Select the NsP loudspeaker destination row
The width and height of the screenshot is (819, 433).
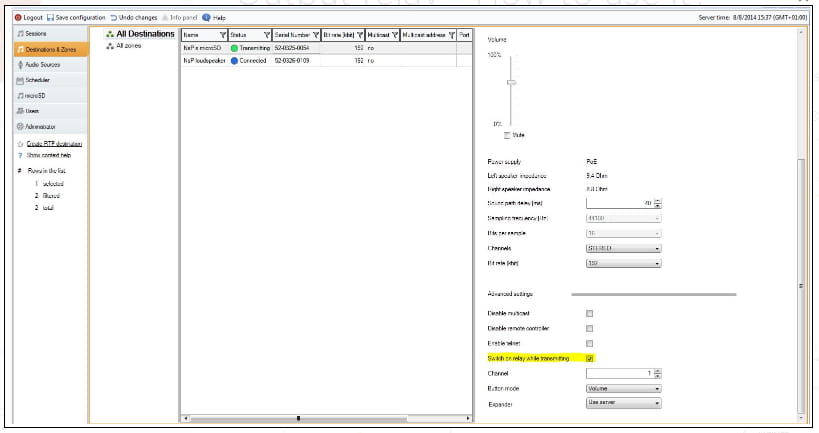click(326, 61)
